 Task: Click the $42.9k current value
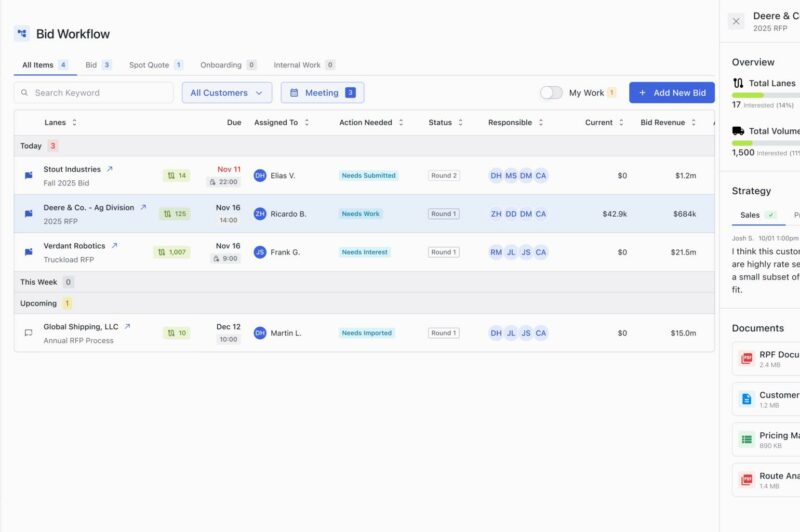point(614,214)
